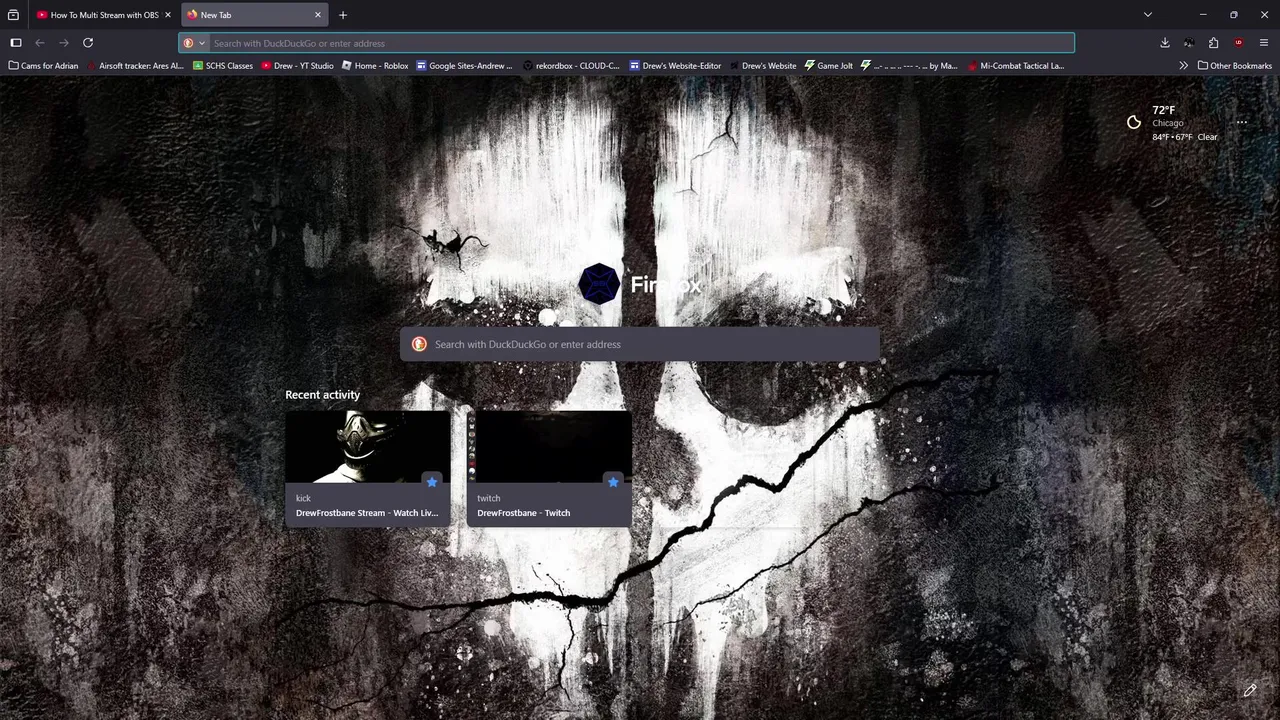Open the Firefox application hamburger menu

(1264, 43)
